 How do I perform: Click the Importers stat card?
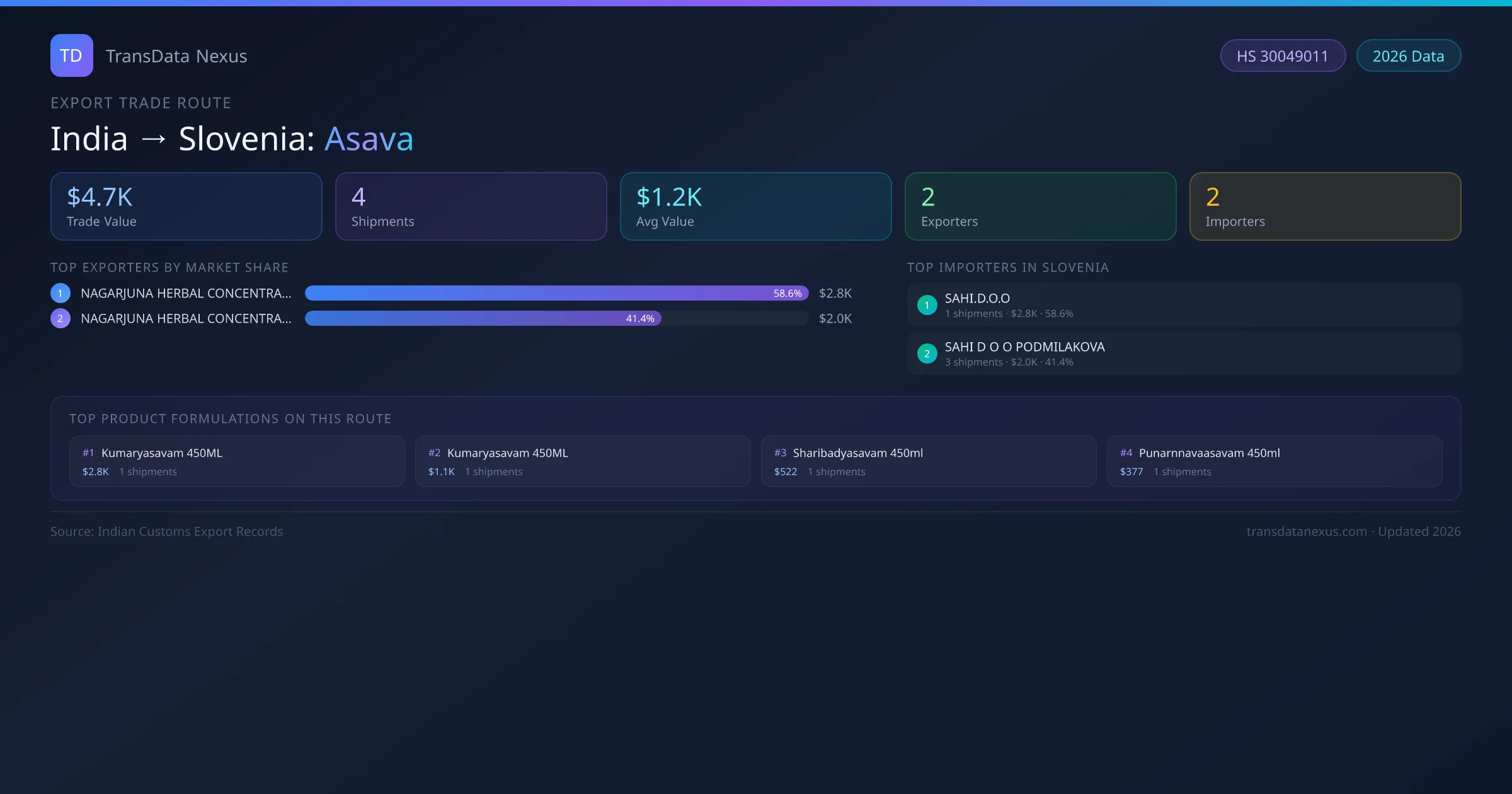1326,206
